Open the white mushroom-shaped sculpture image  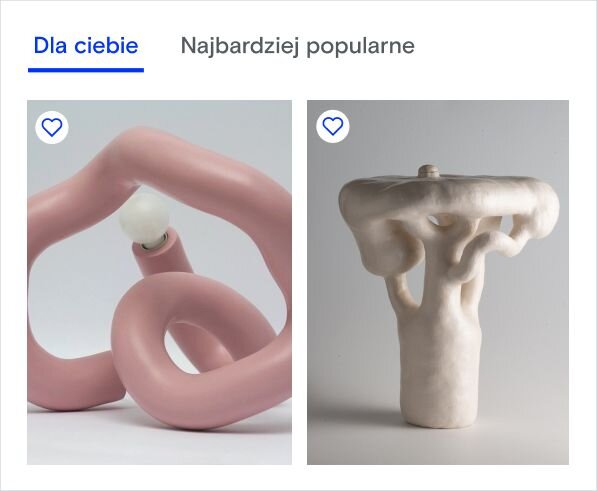[438, 282]
